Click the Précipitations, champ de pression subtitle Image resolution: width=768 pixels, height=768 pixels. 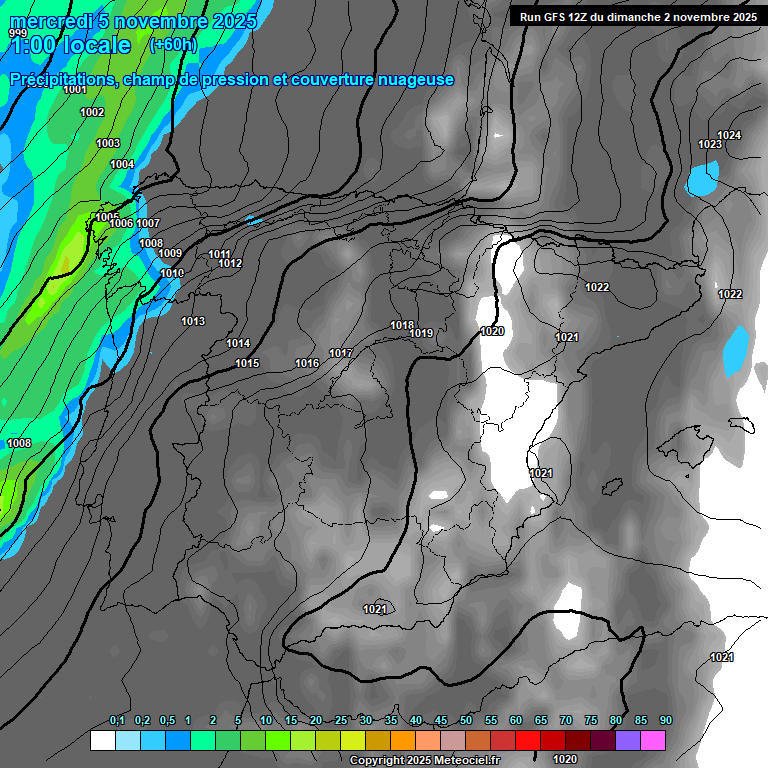coord(232,80)
